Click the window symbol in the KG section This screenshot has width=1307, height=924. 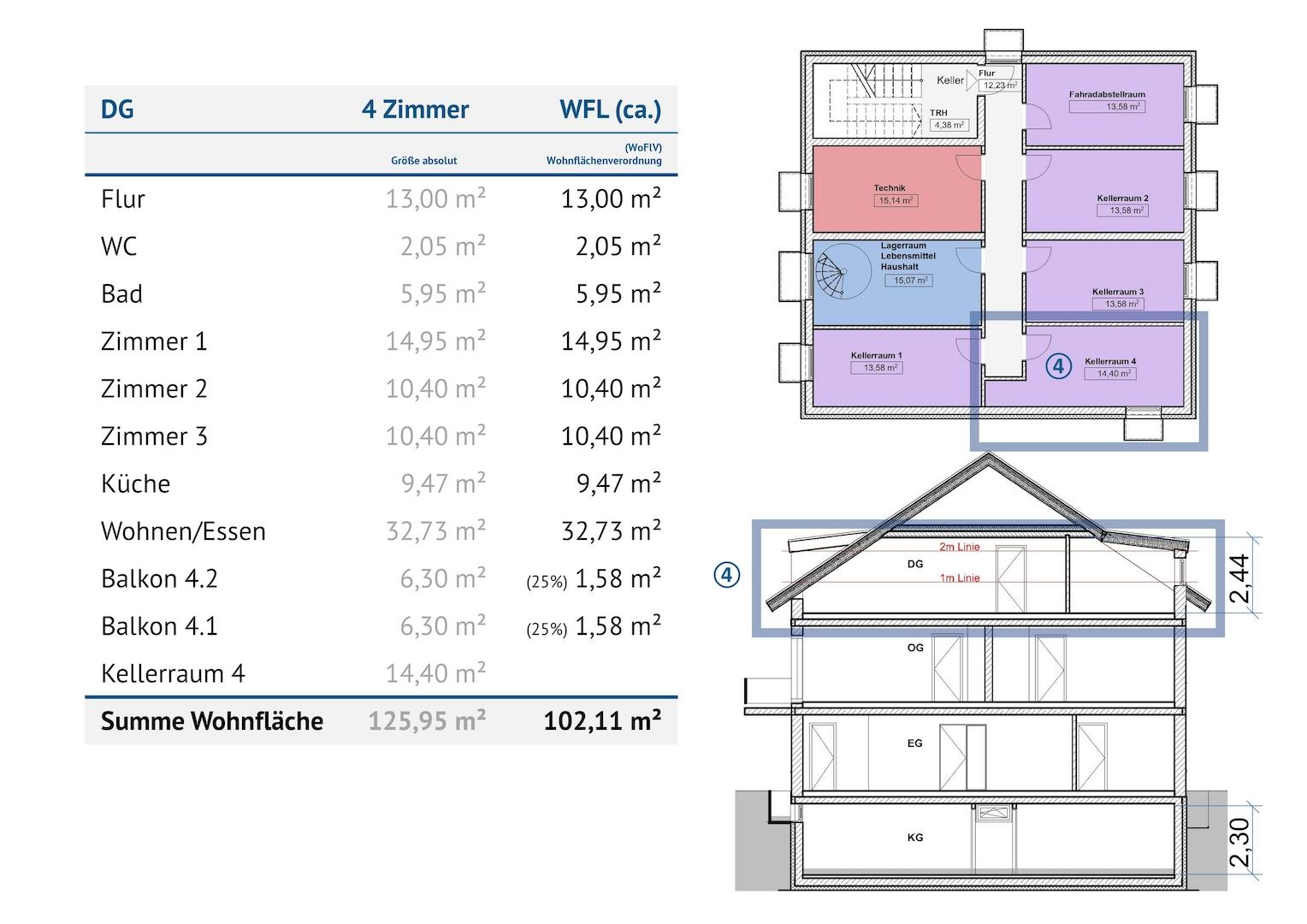click(992, 813)
